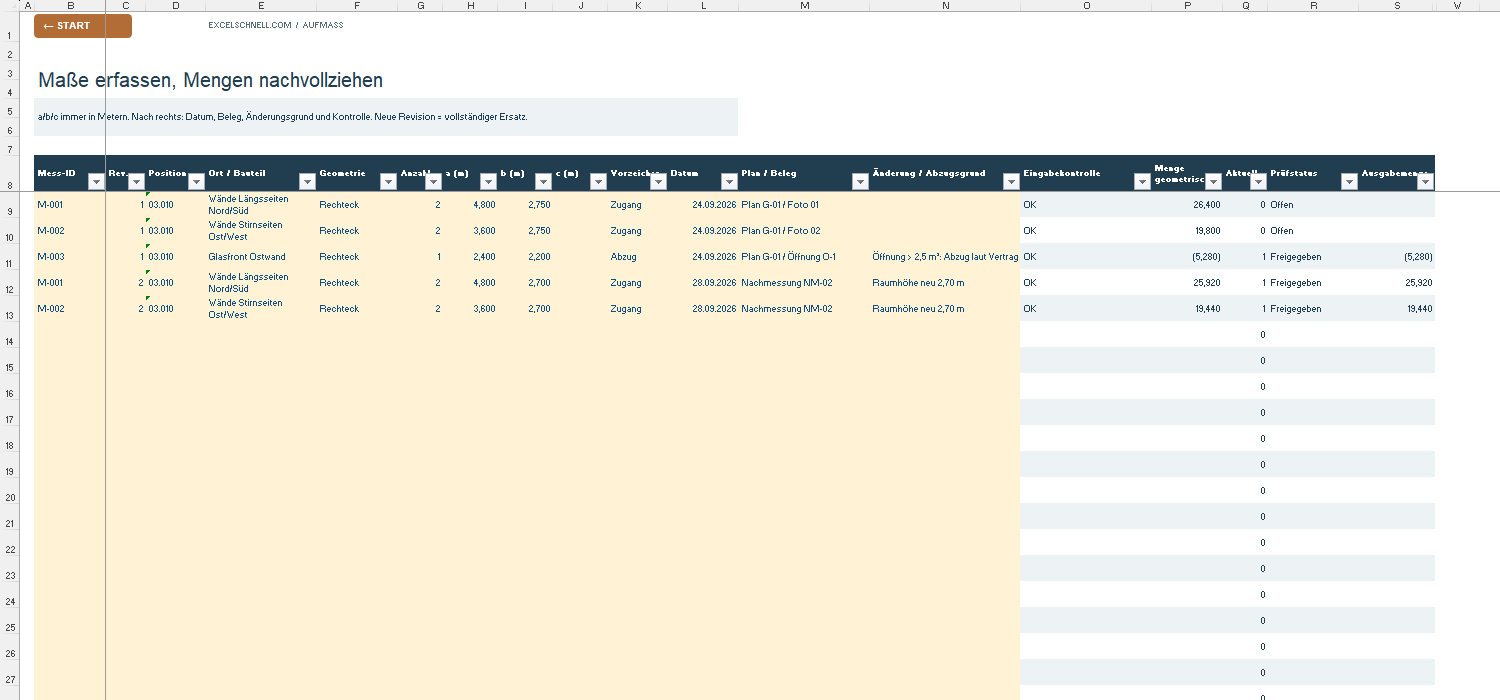The image size is (1500, 700).
Task: Select the 2,200 b (m) cell
Action: tap(525, 257)
